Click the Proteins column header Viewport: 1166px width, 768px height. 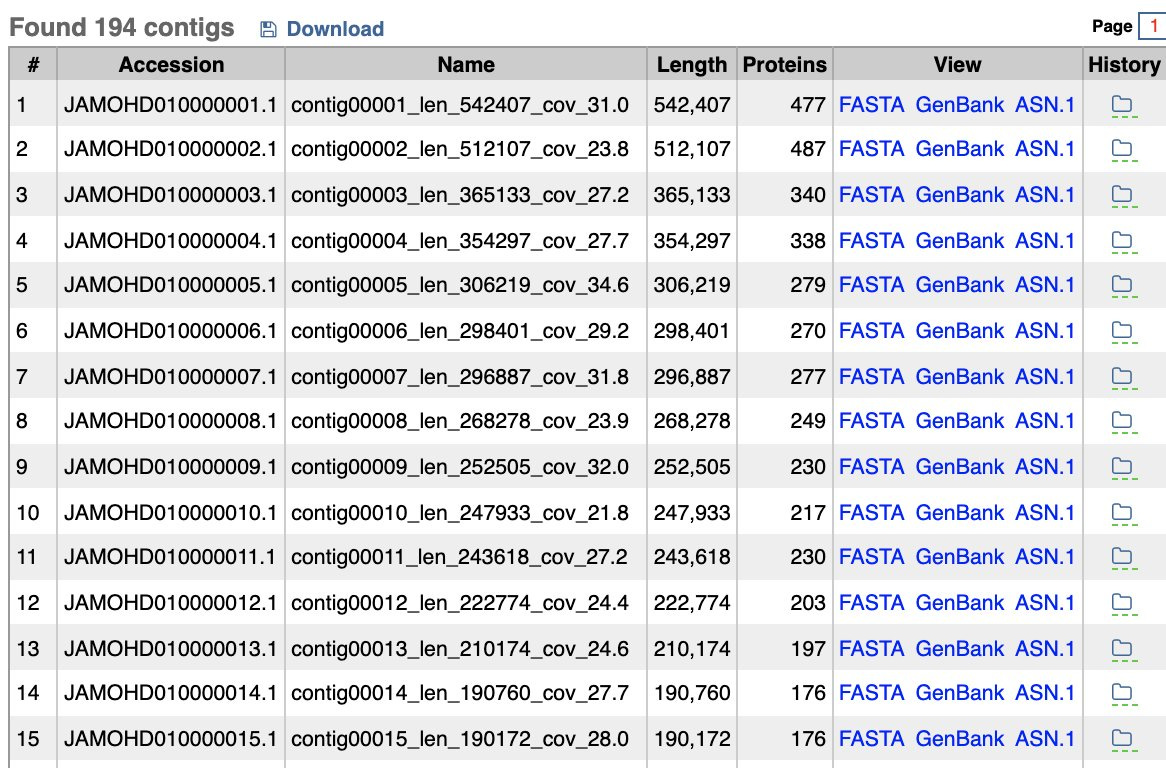click(785, 65)
